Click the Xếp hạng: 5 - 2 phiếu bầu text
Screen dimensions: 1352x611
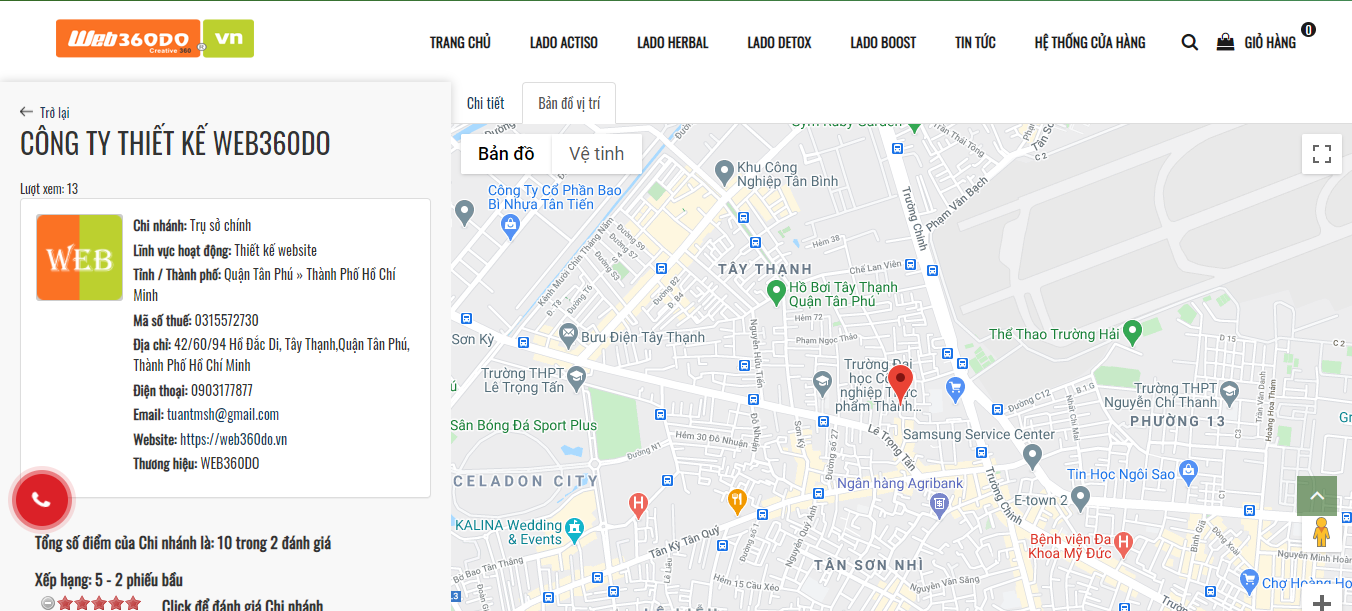(x=109, y=580)
